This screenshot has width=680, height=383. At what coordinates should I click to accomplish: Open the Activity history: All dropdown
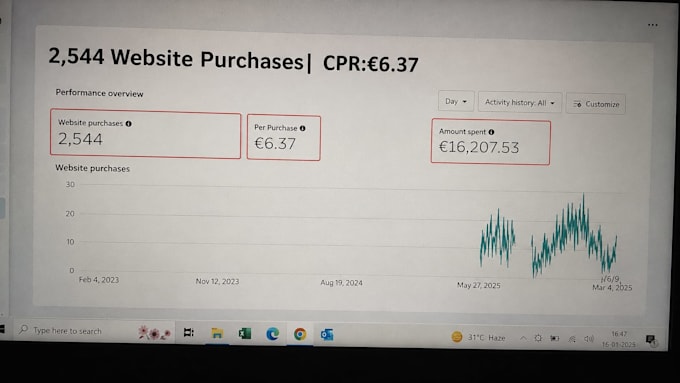[x=520, y=103]
